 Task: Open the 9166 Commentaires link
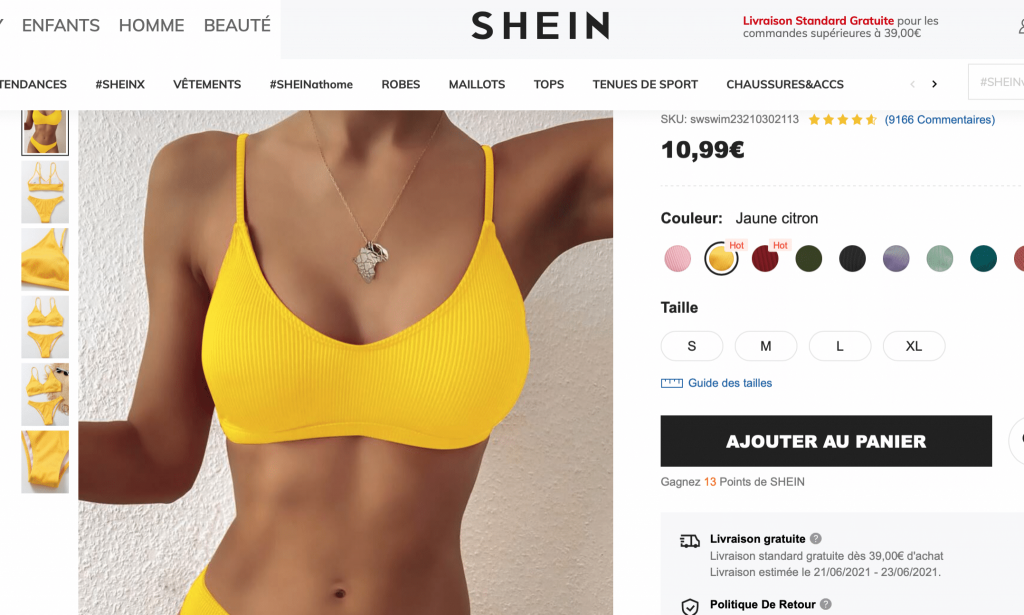[x=940, y=119]
